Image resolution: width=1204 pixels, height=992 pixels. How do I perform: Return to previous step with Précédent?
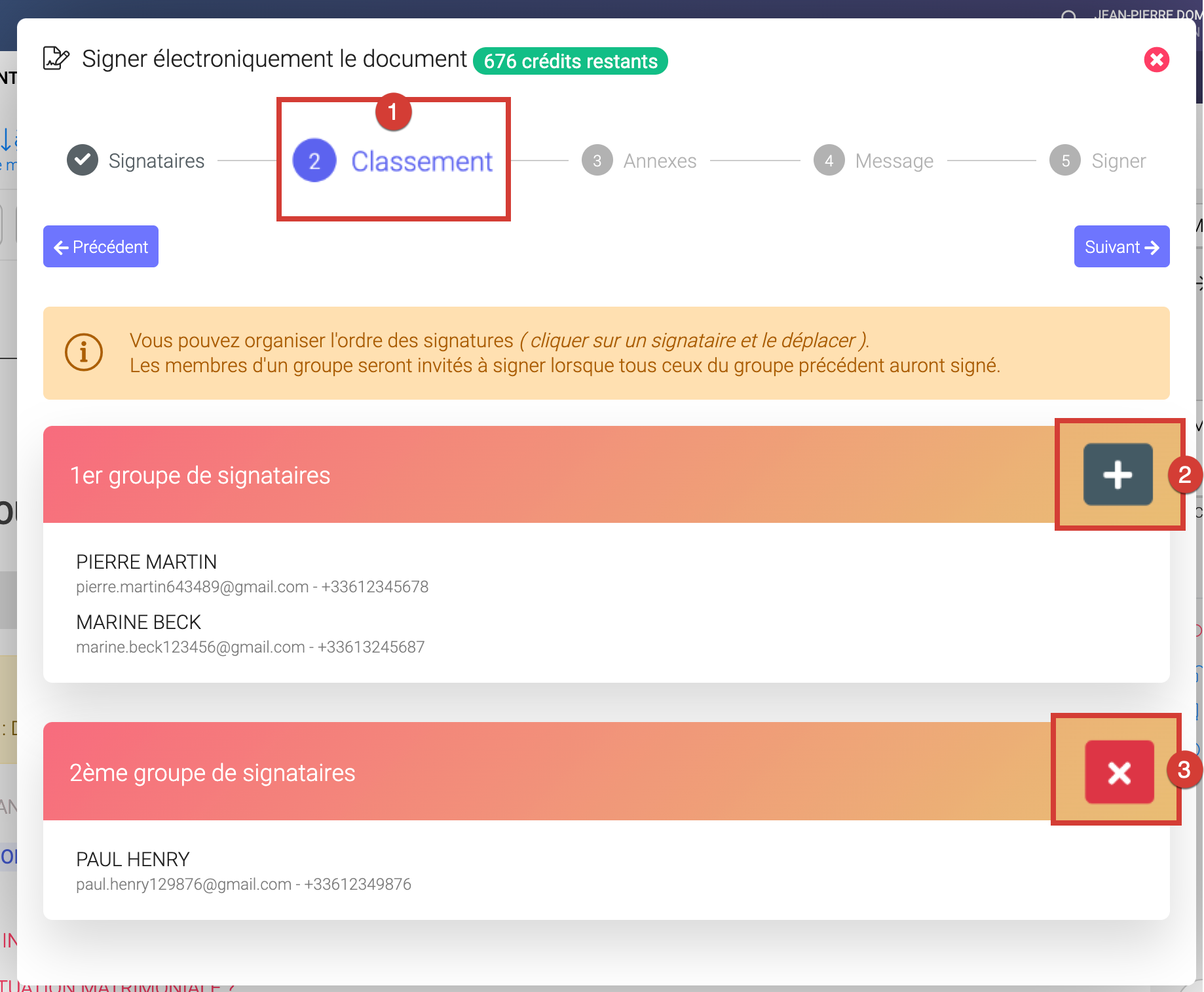point(101,247)
